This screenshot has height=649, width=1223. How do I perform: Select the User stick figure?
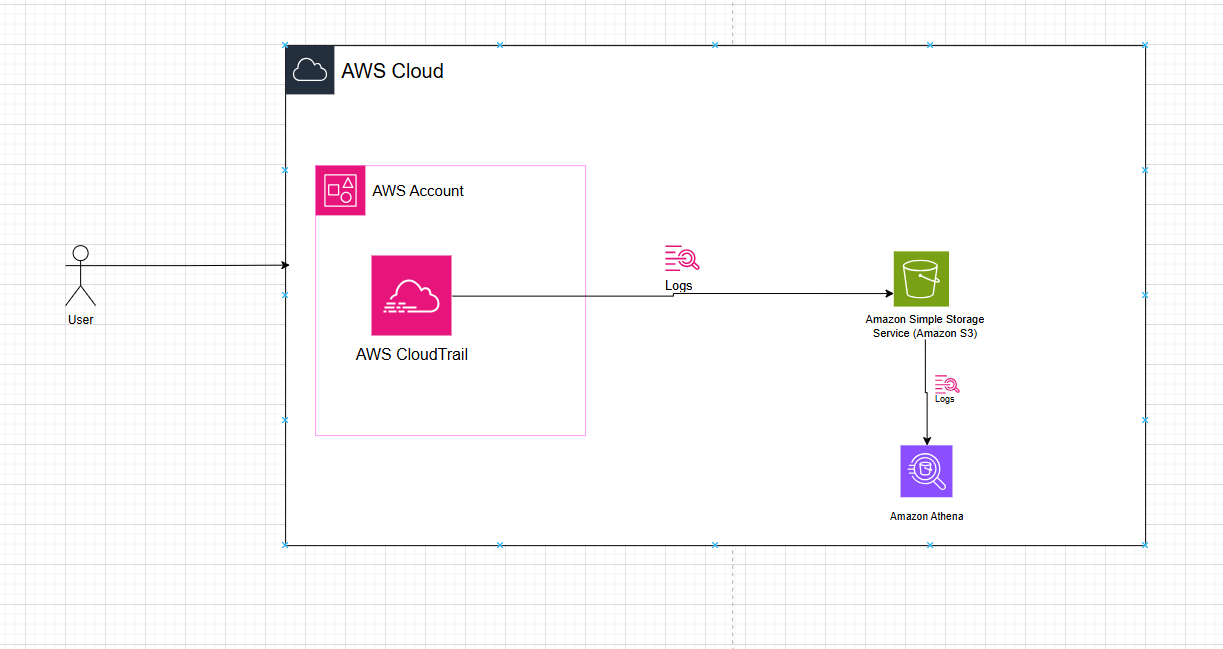(x=80, y=275)
